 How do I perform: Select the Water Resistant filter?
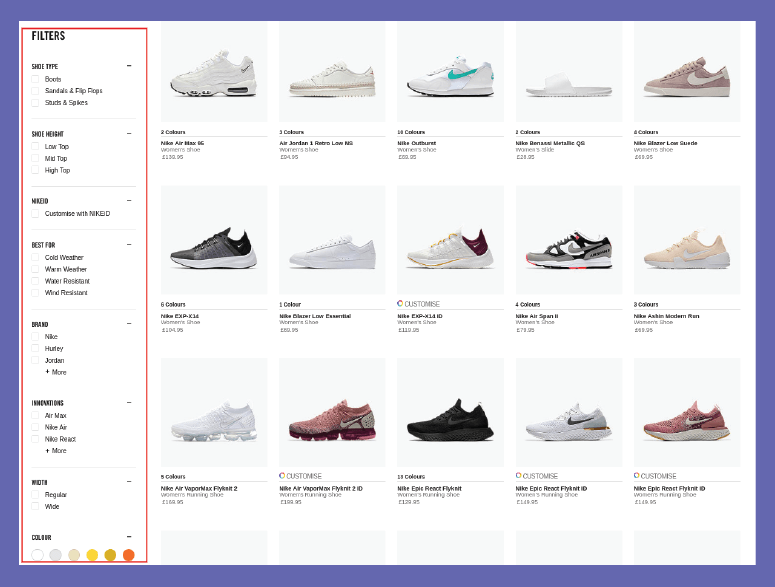[35, 281]
